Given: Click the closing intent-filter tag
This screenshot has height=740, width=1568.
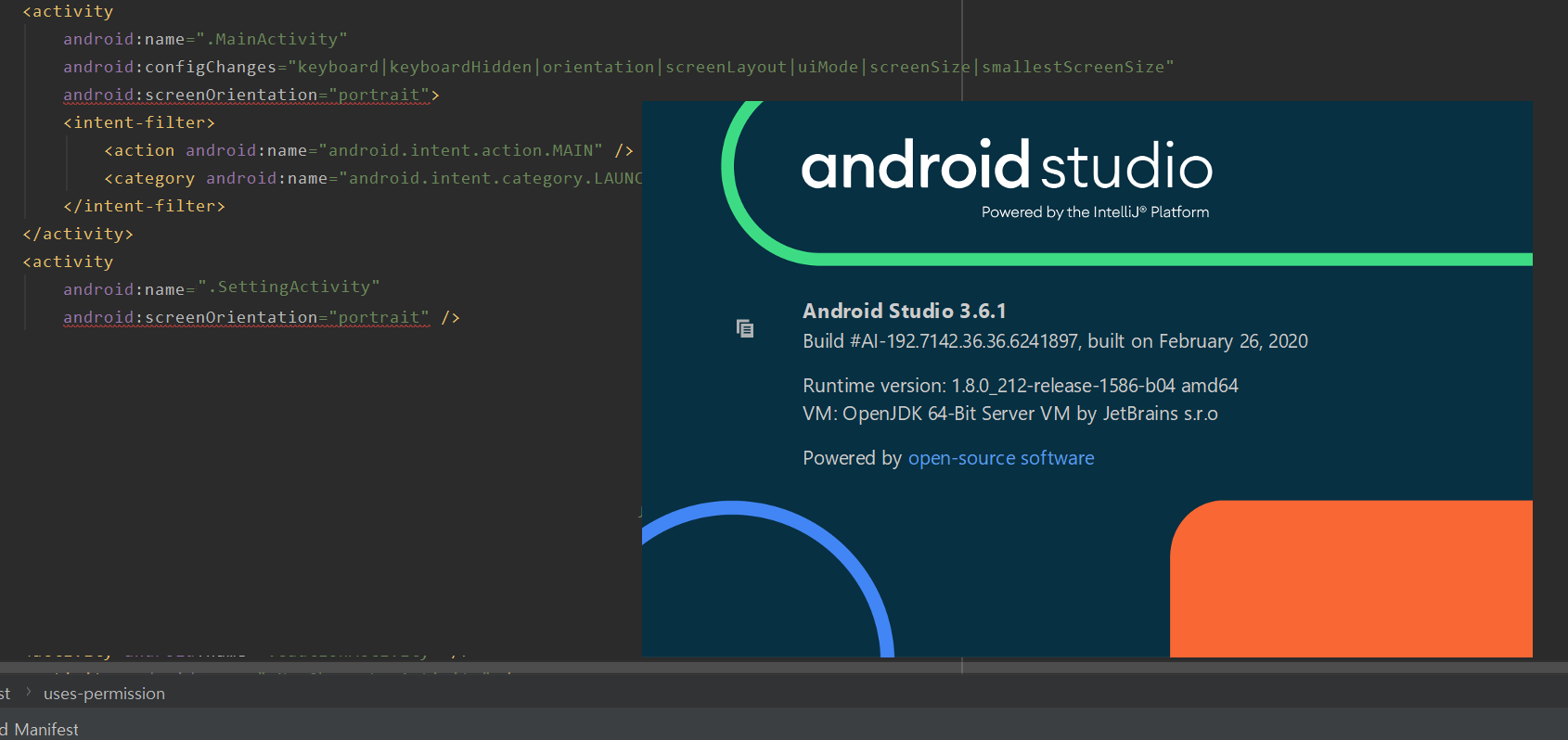Looking at the screenshot, I should pos(144,206).
